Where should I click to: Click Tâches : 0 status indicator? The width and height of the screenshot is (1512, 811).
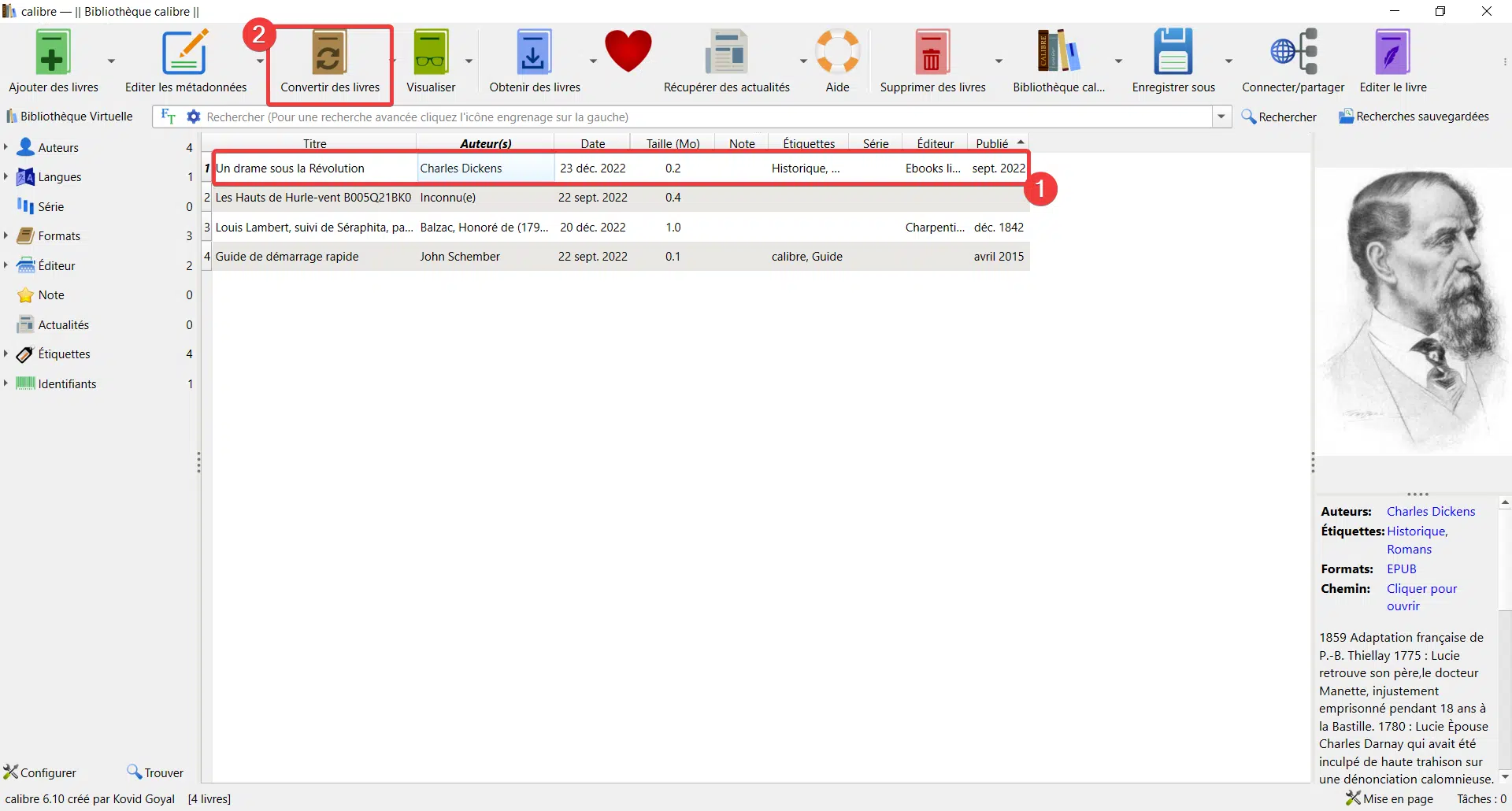point(1481,798)
